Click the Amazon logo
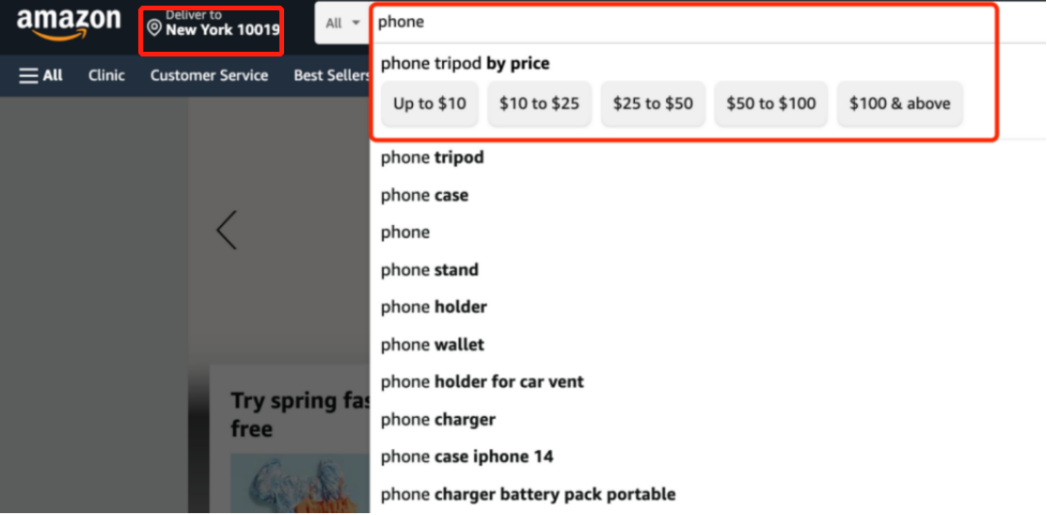This screenshot has height=515, width=1047. tap(68, 24)
